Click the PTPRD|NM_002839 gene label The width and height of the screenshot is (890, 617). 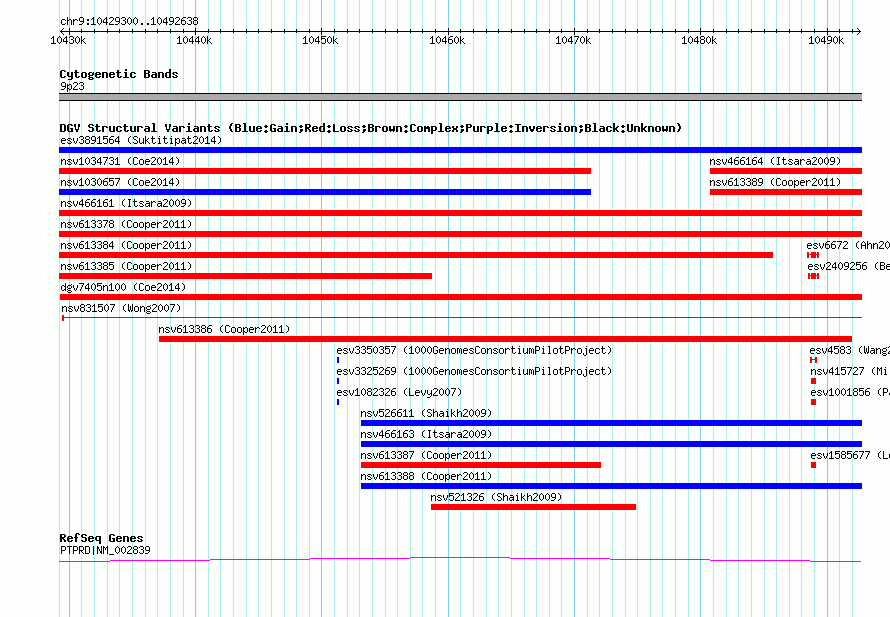[105, 550]
